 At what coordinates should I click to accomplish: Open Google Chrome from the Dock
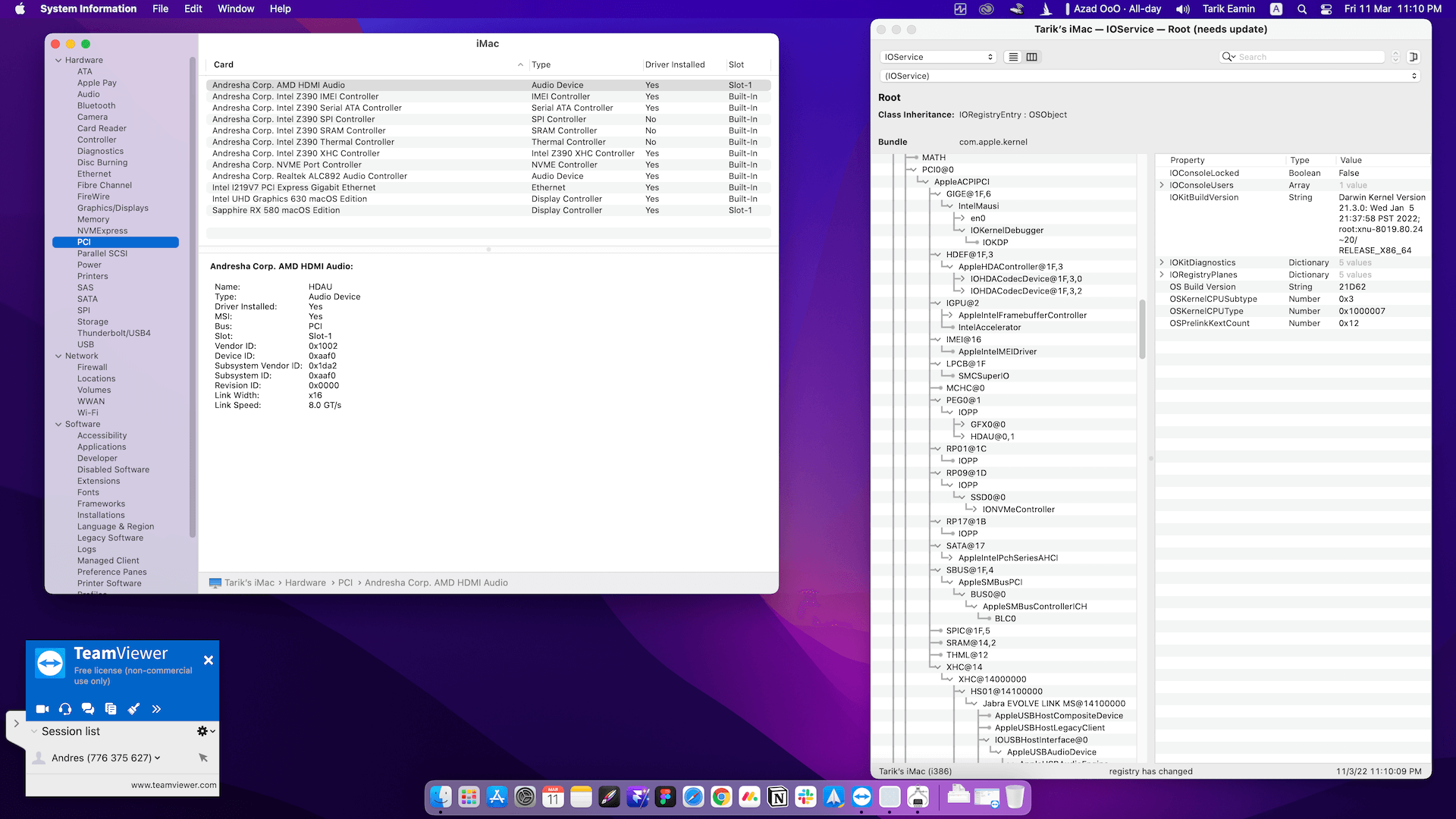721,797
